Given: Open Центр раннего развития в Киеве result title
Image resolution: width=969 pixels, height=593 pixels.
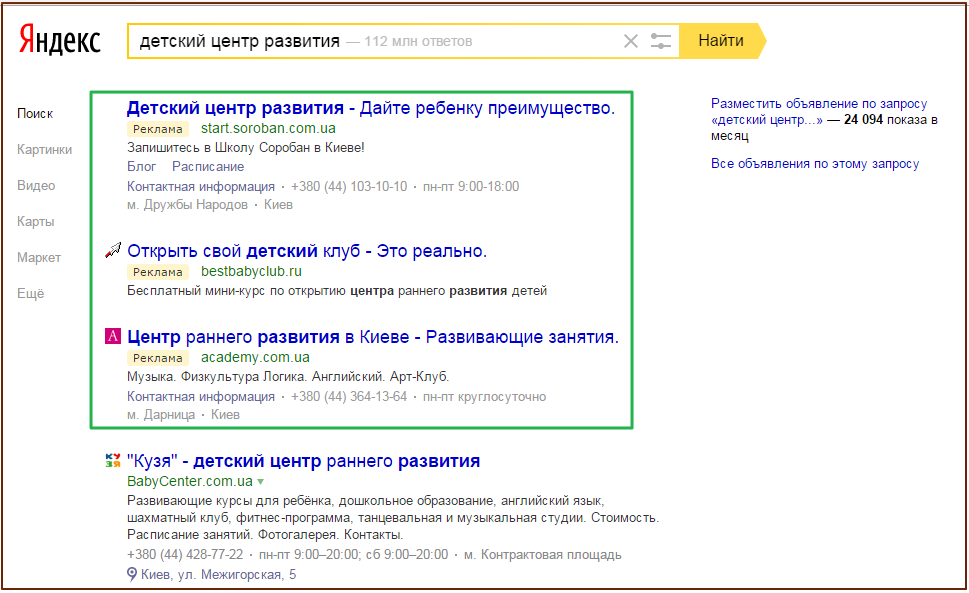Looking at the screenshot, I should (x=373, y=337).
